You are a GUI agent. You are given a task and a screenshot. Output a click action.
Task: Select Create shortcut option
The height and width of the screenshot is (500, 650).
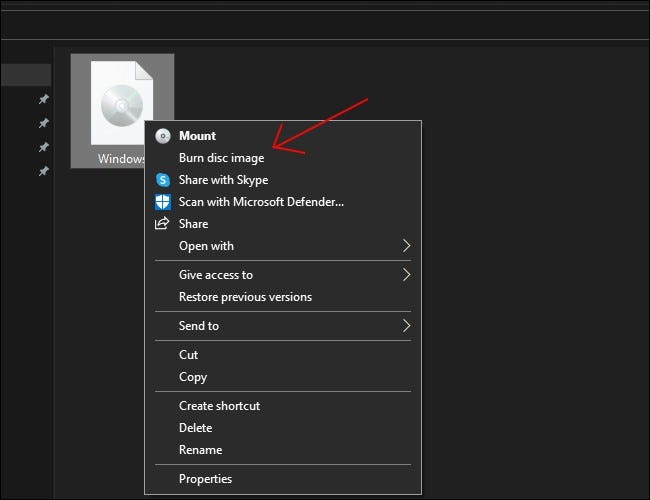pyautogui.click(x=219, y=406)
